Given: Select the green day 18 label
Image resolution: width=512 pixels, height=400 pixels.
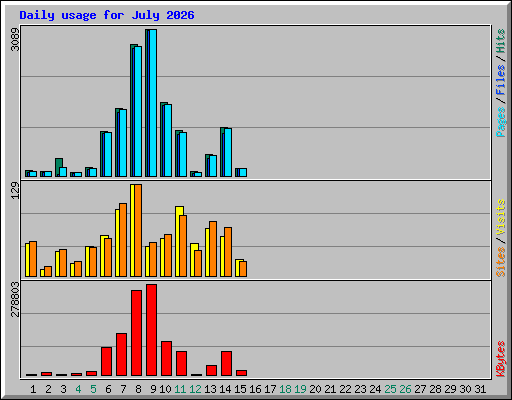Looking at the screenshot, I should [285, 389].
